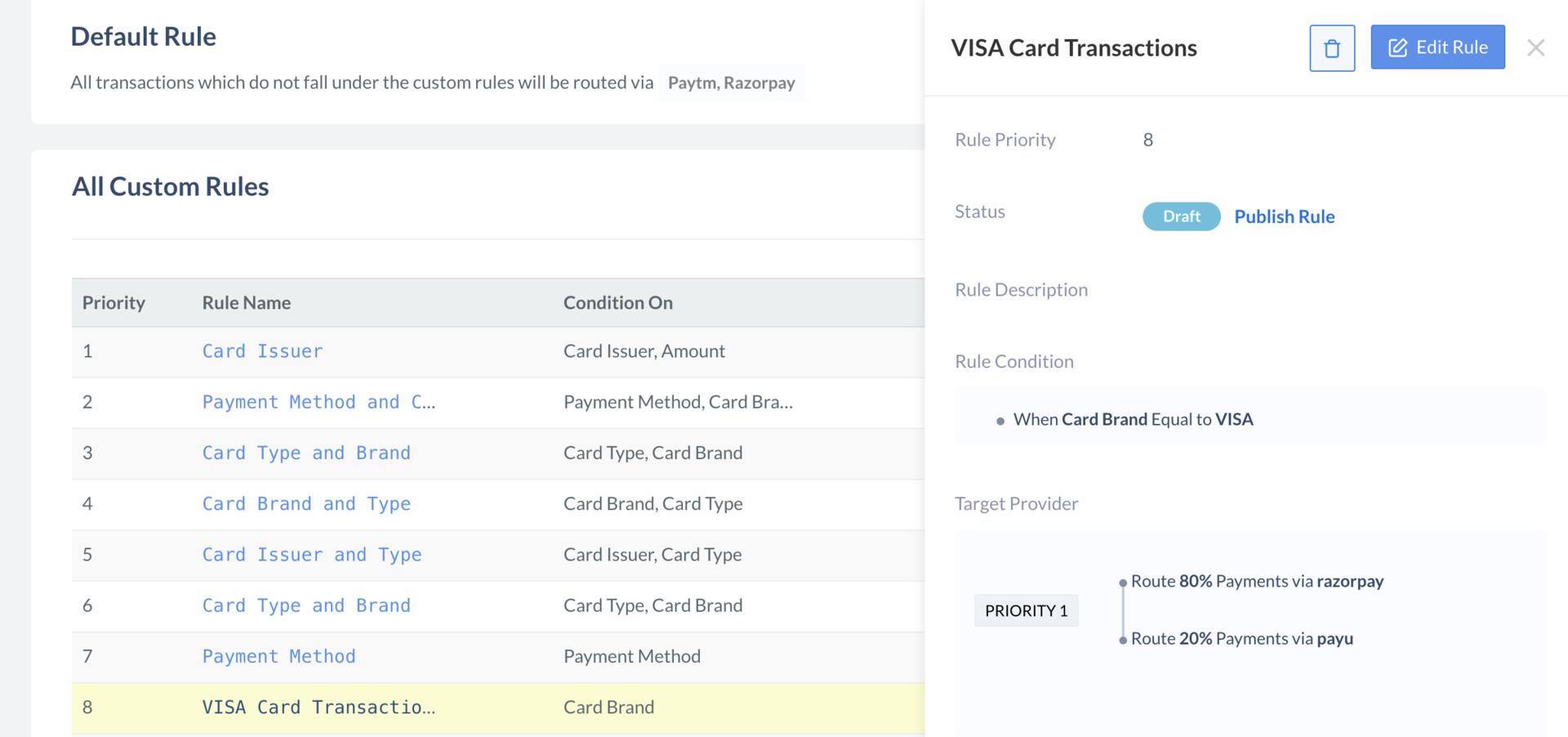Viewport: 1568px width, 737px height.
Task: Open priority 6 Card Type and Brand rule
Action: (306, 605)
